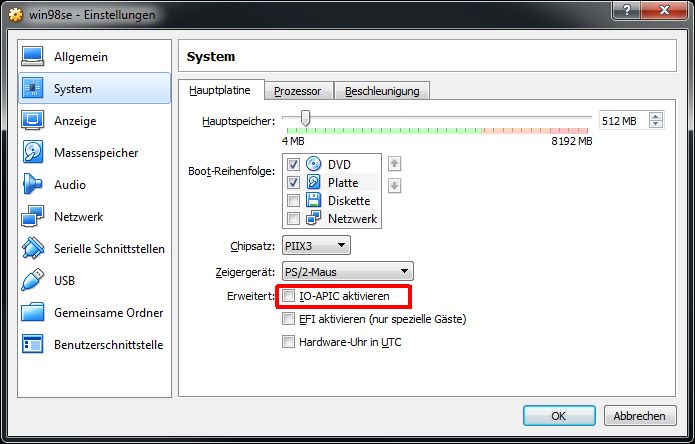Click the USB connector icon

pos(33,280)
